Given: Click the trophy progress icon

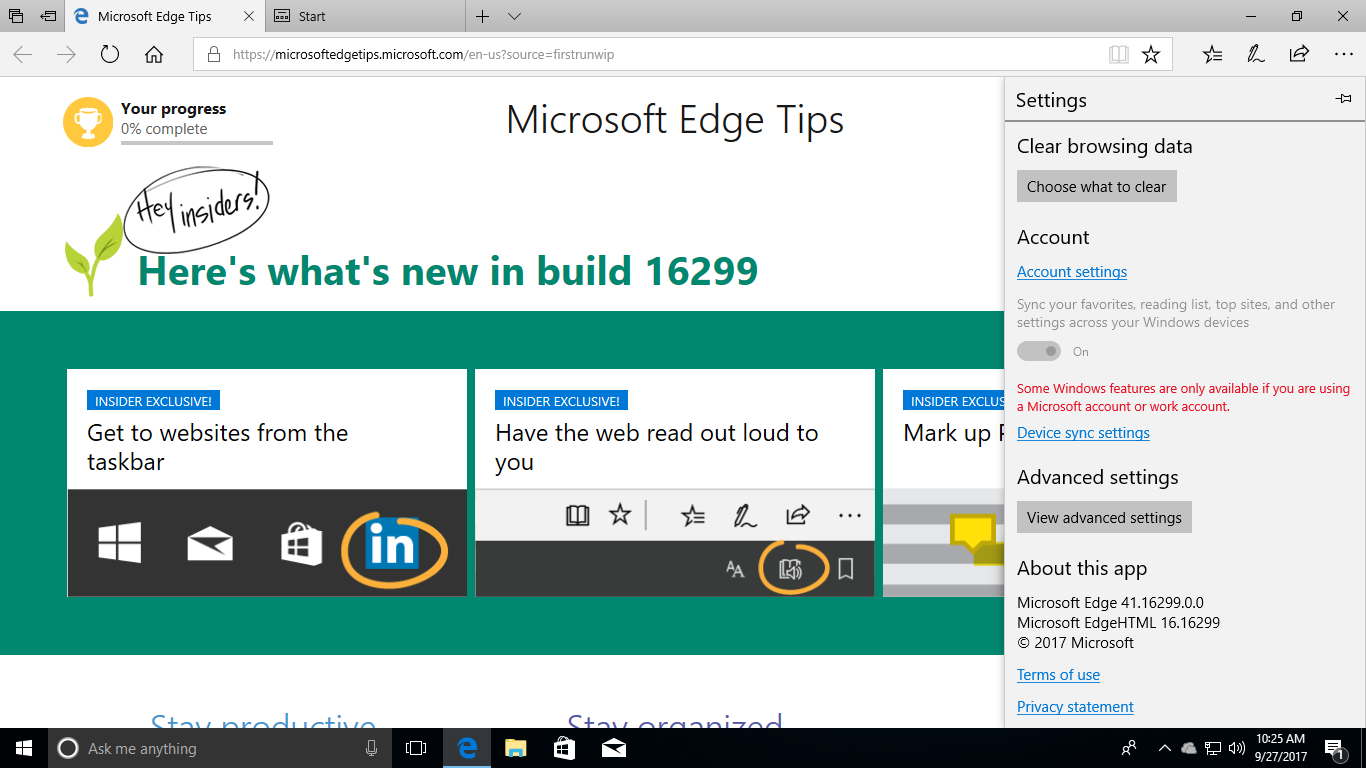Looking at the screenshot, I should 88,122.
